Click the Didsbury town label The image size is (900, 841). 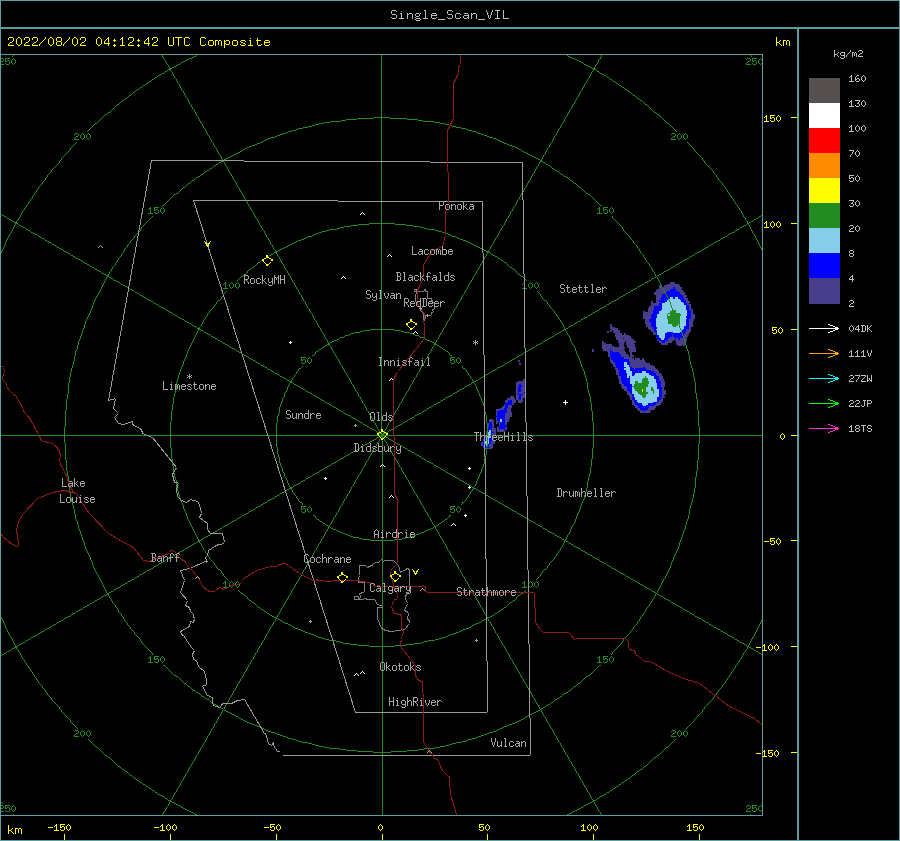(377, 448)
